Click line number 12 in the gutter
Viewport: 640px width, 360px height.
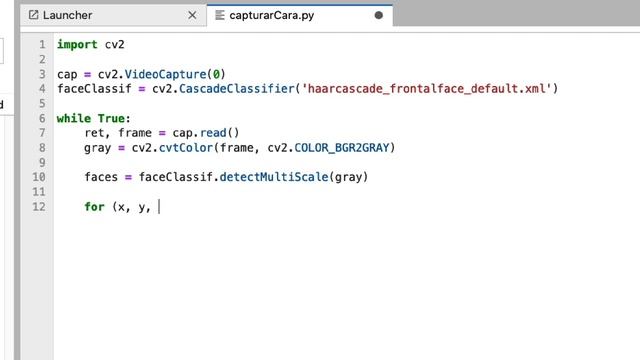39,207
